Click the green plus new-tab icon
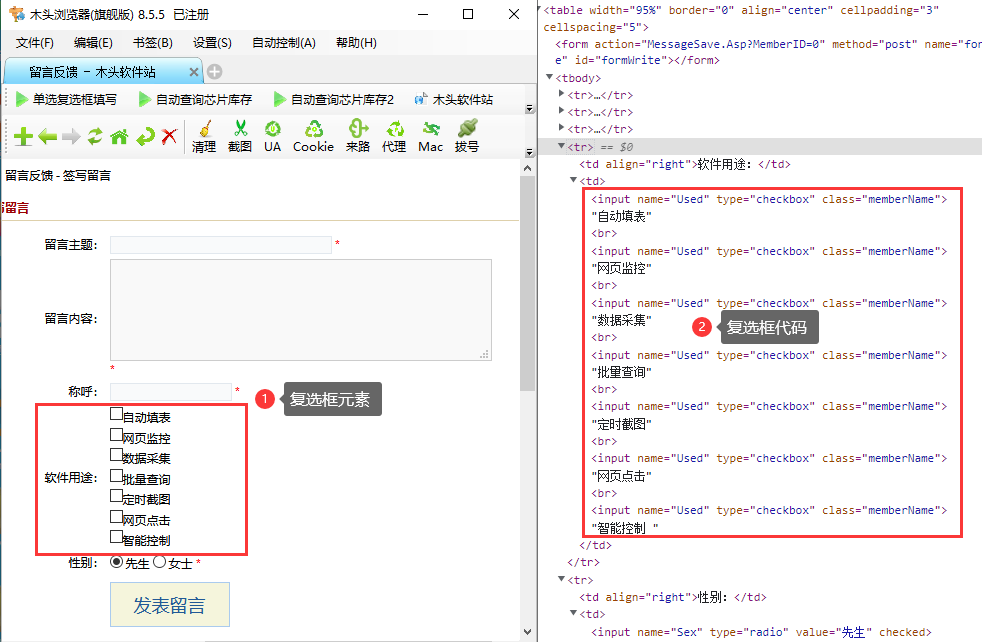This screenshot has width=982, height=642. (x=21, y=136)
